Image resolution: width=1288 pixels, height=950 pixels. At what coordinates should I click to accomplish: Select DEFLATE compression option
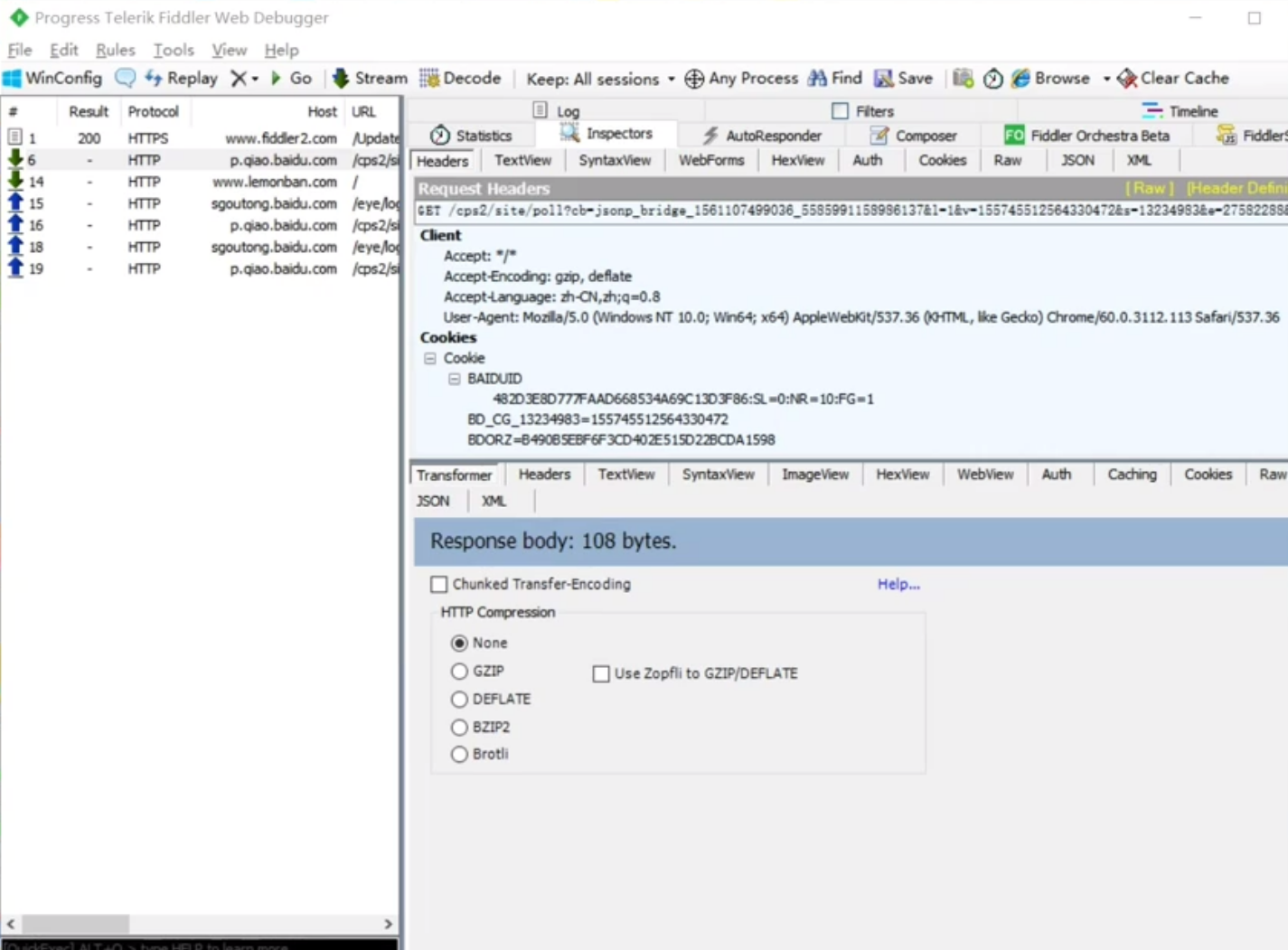tap(459, 699)
